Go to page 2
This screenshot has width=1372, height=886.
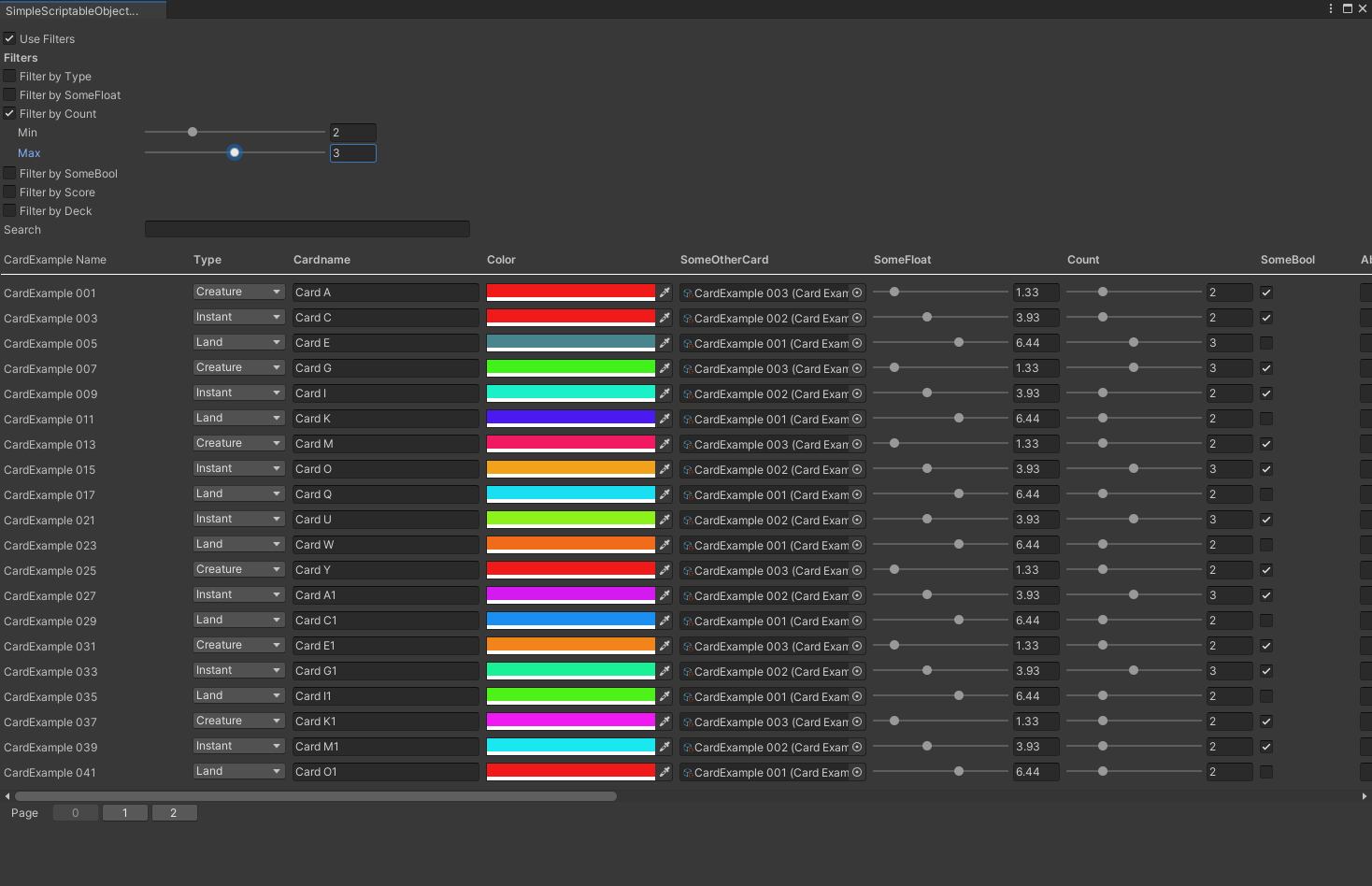pyautogui.click(x=174, y=813)
